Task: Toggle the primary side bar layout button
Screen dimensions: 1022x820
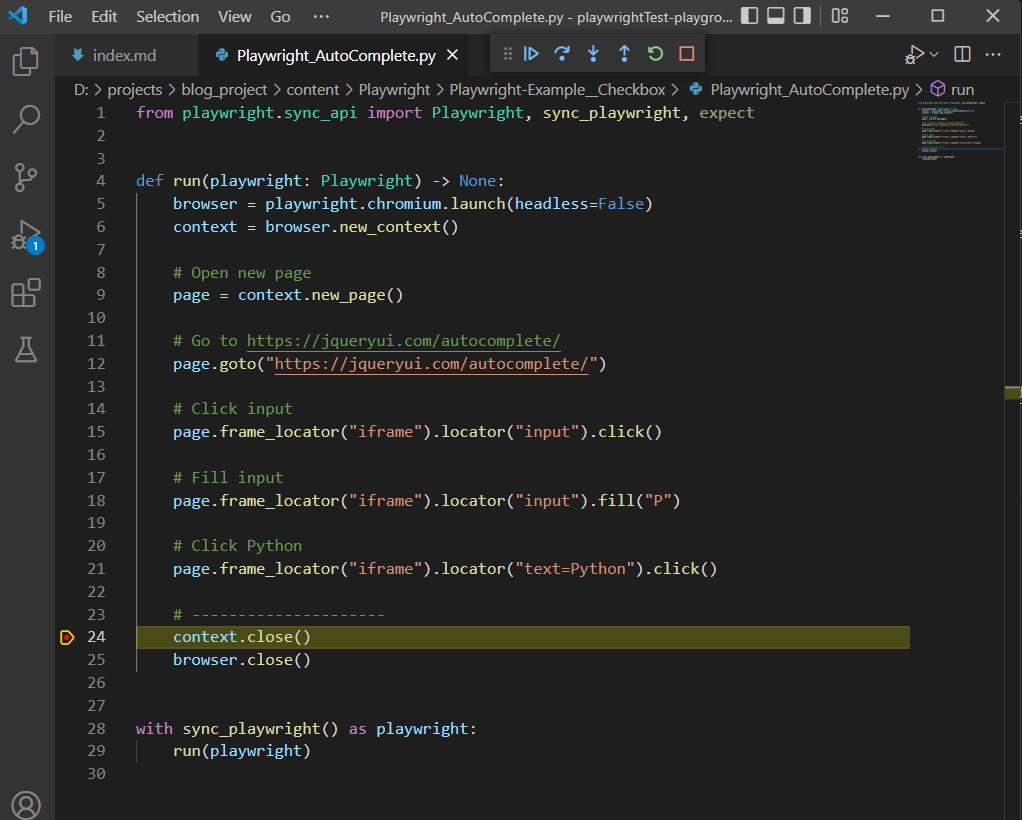Action: (750, 16)
